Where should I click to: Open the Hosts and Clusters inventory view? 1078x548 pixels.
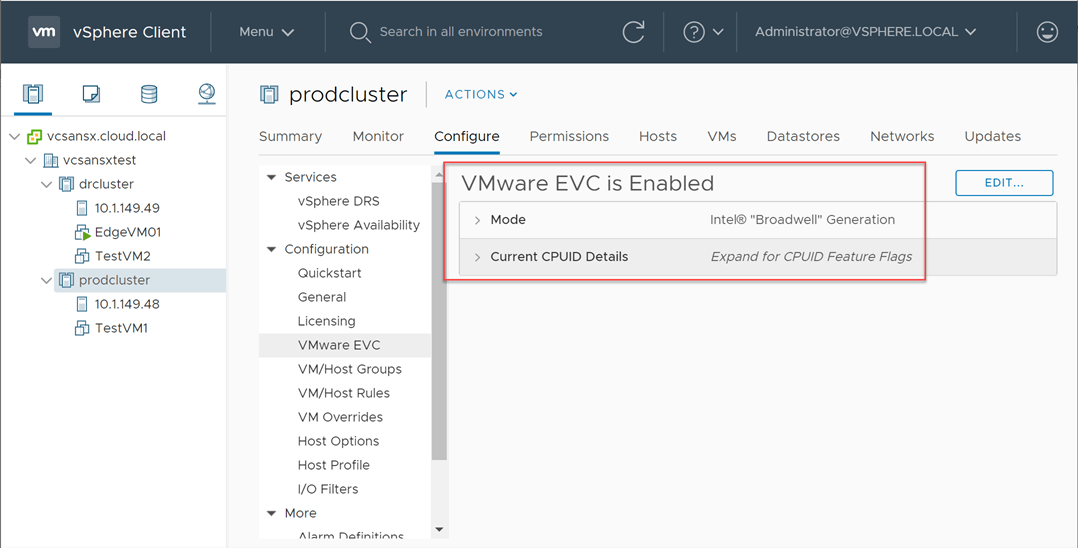click(33, 94)
